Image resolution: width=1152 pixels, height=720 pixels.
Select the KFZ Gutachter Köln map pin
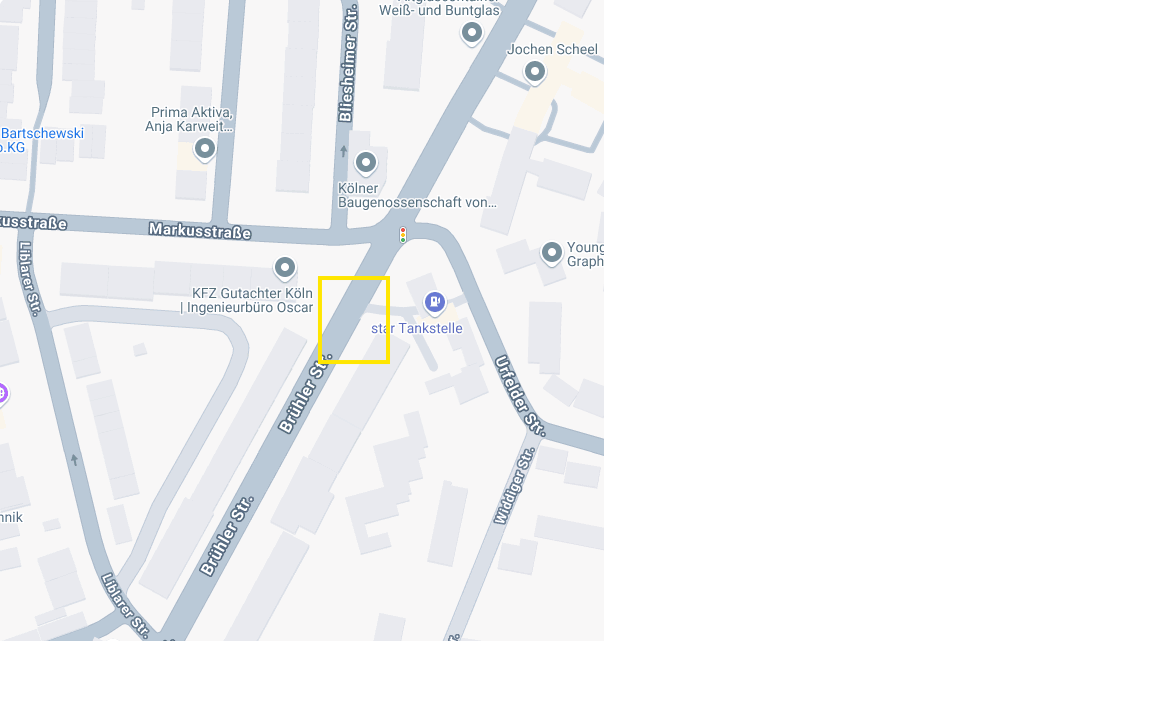(x=285, y=268)
